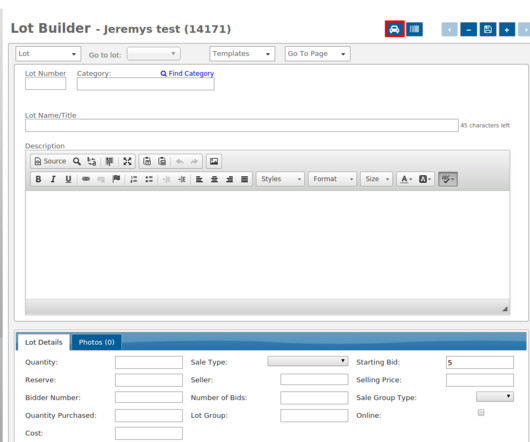
Task: Click the barcode icon button
Action: [x=414, y=29]
